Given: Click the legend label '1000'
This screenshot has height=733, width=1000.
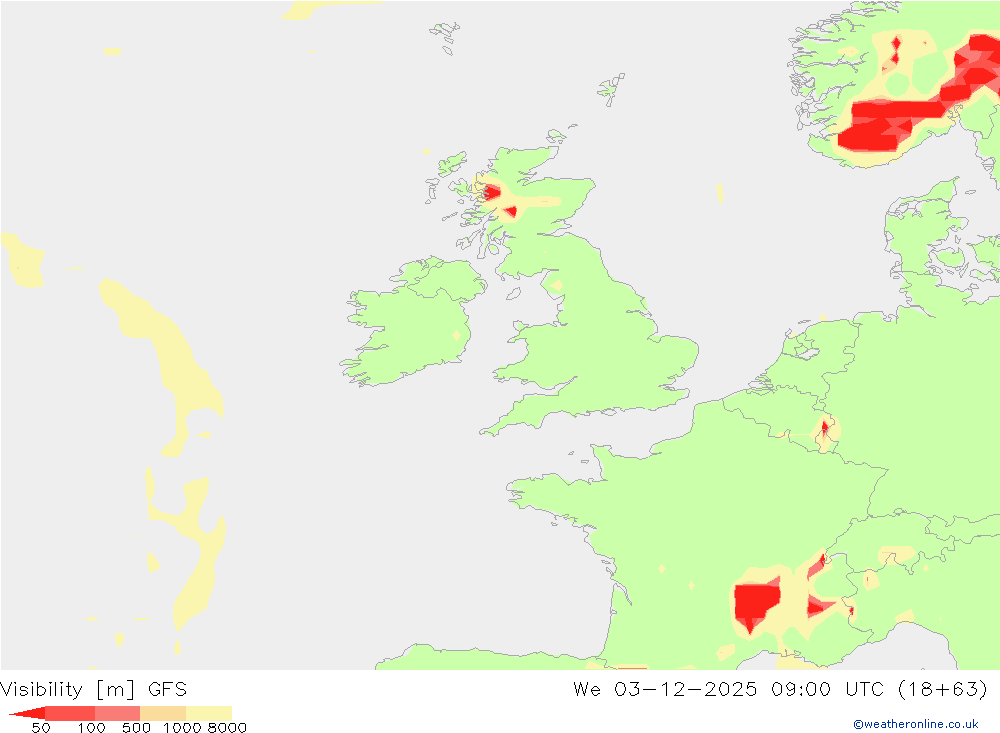Looking at the screenshot, I should pyautogui.click(x=182, y=728).
